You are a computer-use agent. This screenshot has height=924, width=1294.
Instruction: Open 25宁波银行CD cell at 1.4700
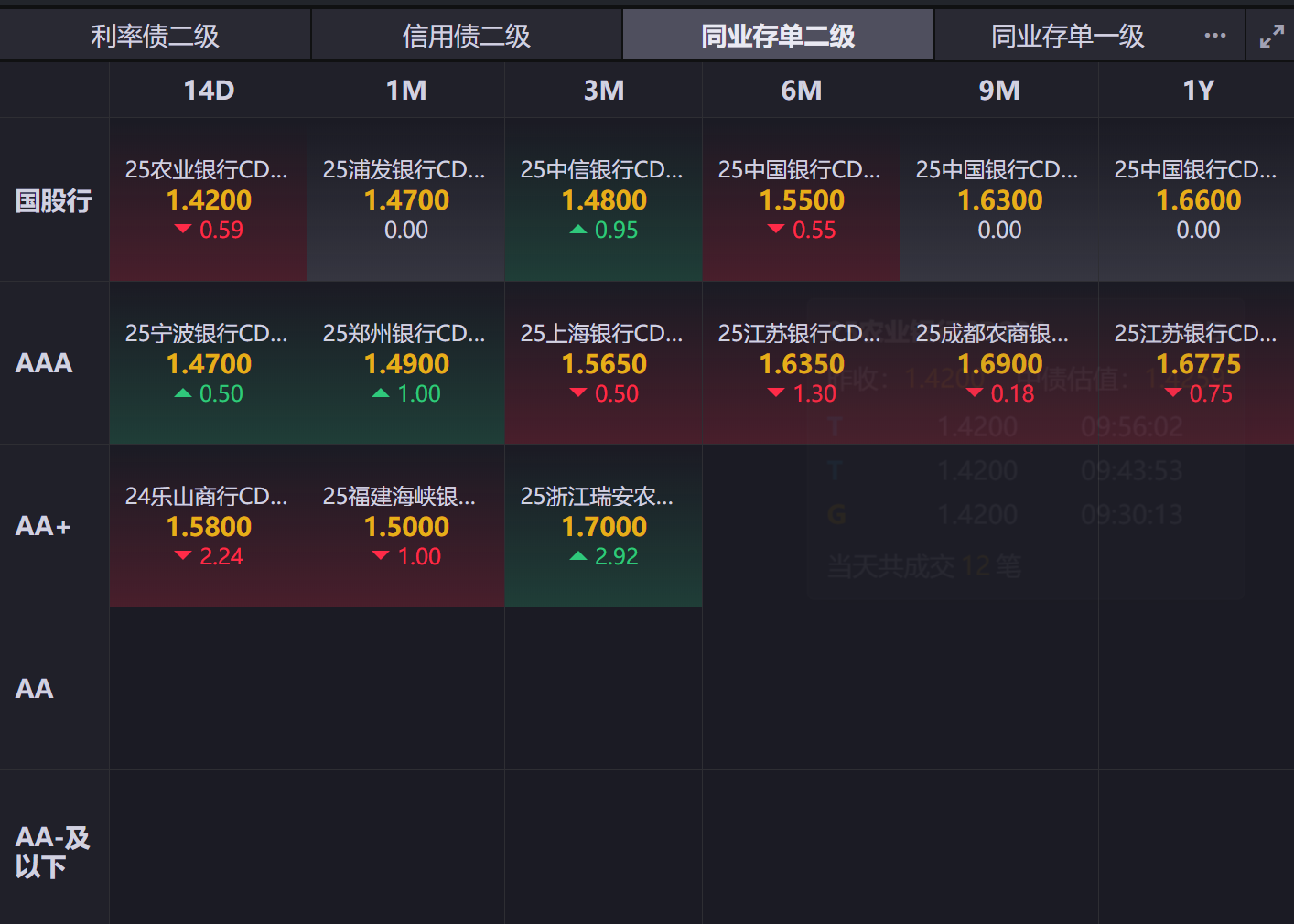point(209,363)
